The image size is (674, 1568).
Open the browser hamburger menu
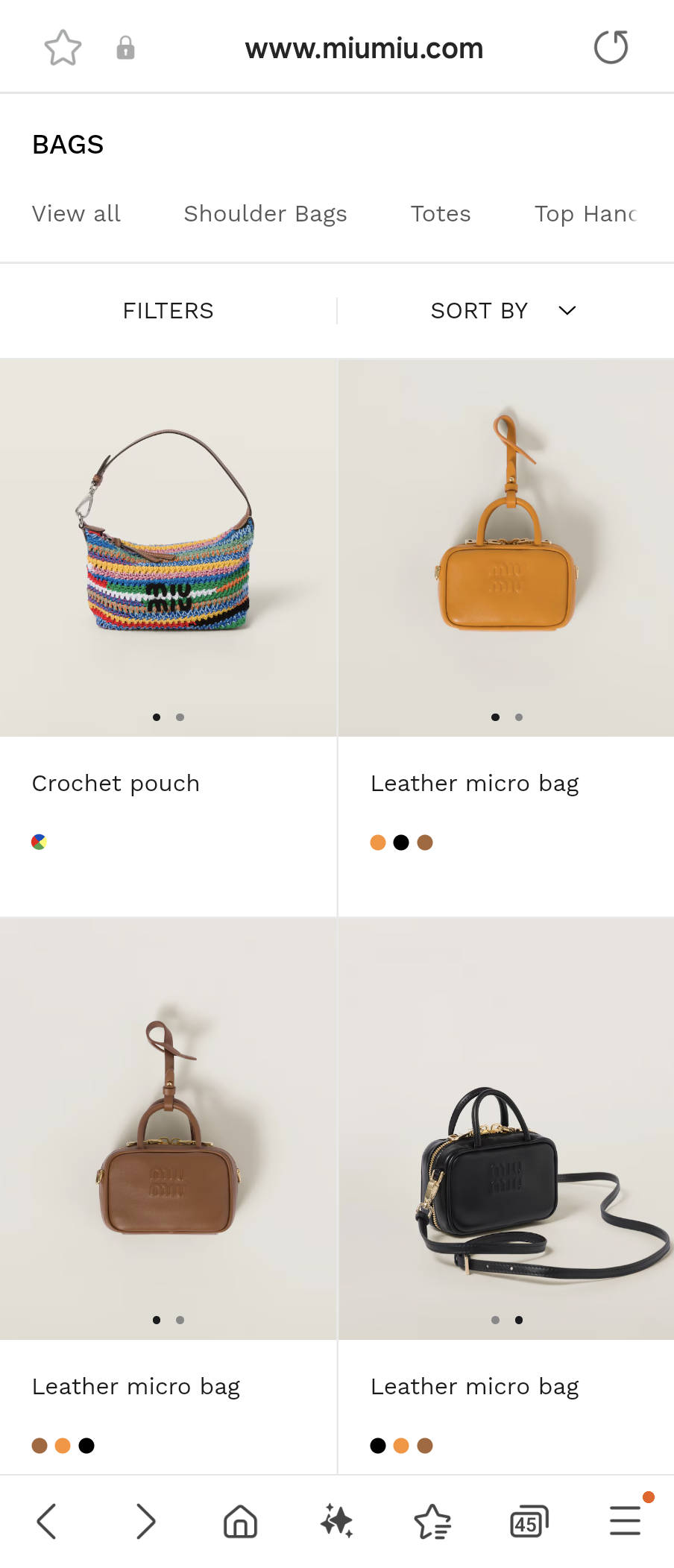point(625,1521)
